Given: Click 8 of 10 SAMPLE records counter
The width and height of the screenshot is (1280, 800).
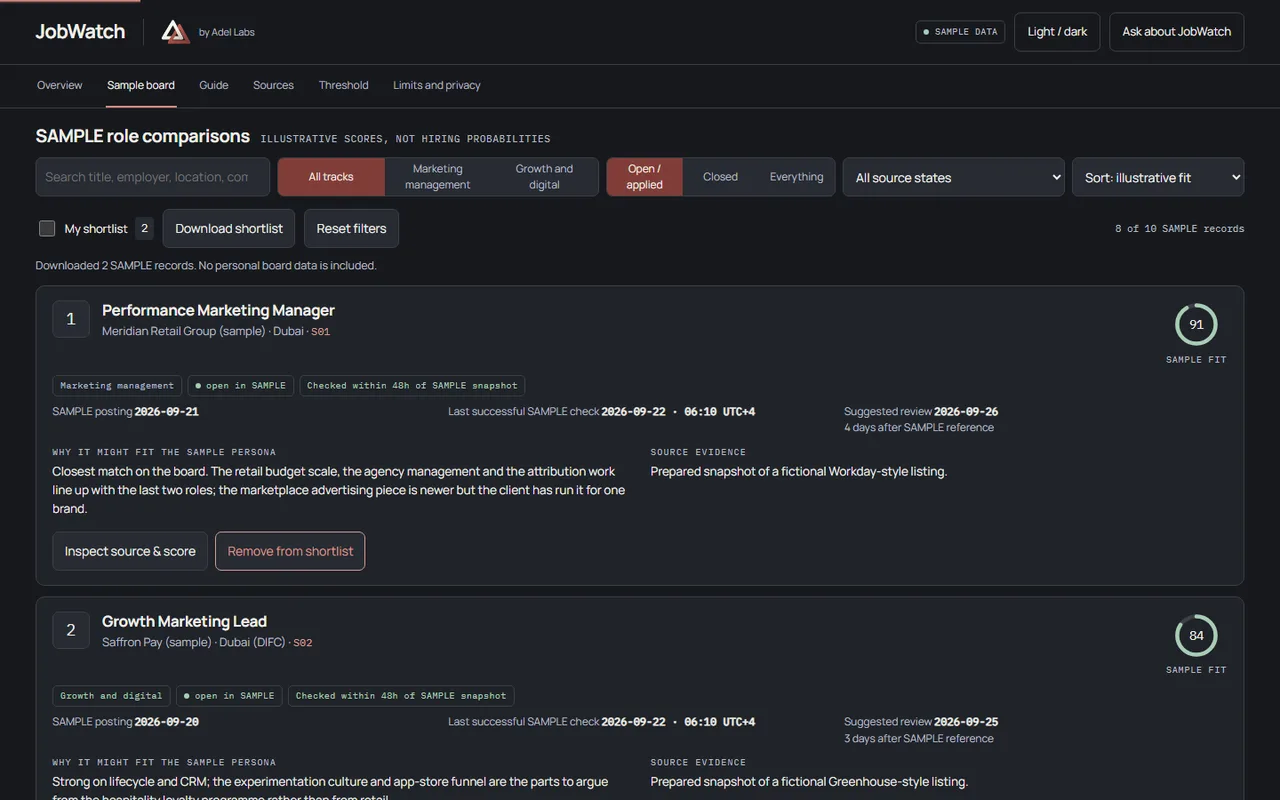Looking at the screenshot, I should pos(1180,229).
